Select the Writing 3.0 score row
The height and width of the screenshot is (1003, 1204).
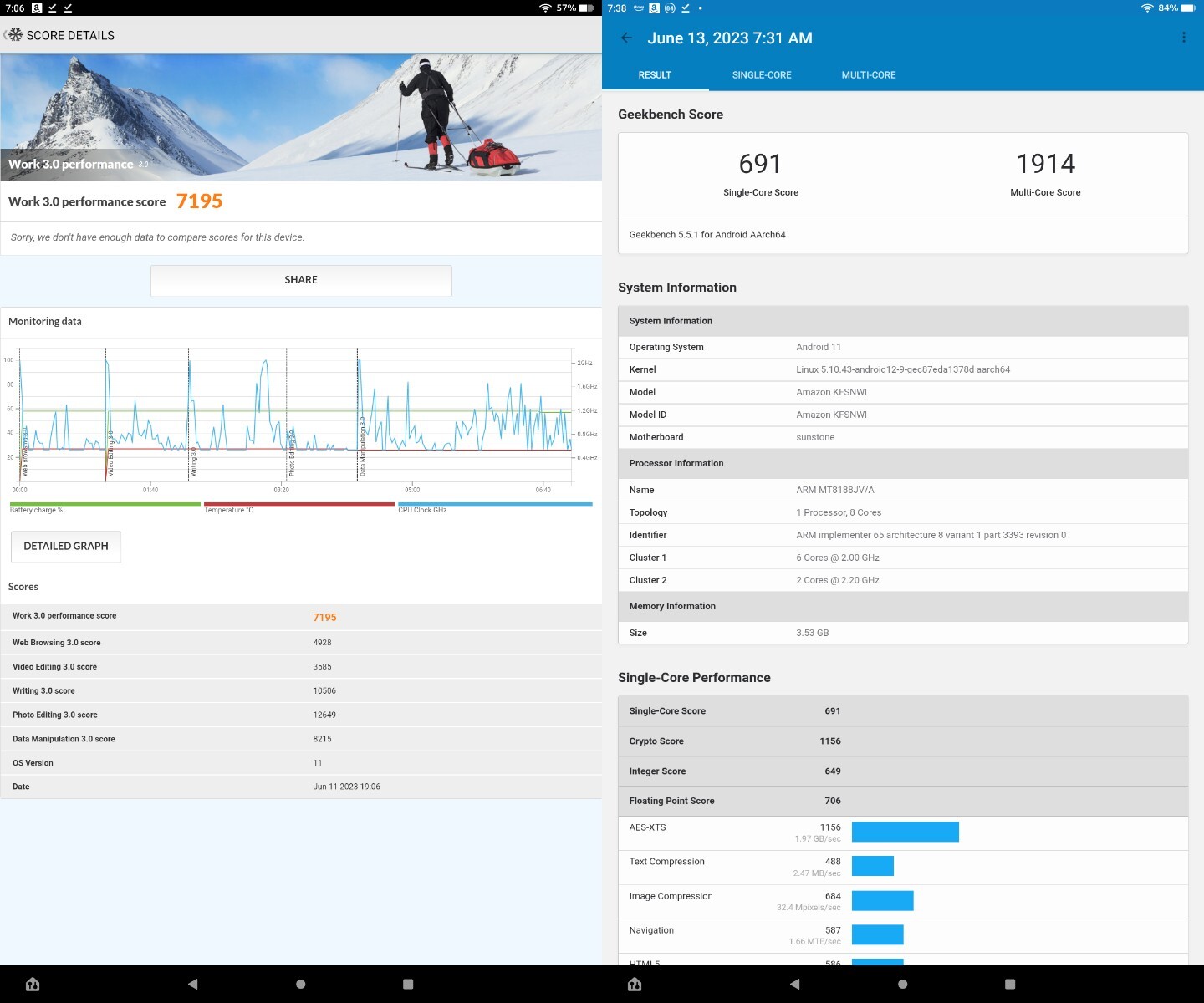point(301,691)
